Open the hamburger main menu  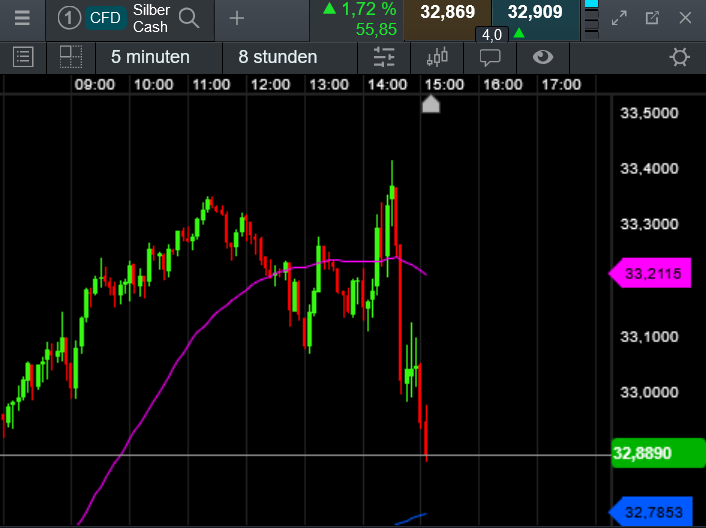(22, 18)
